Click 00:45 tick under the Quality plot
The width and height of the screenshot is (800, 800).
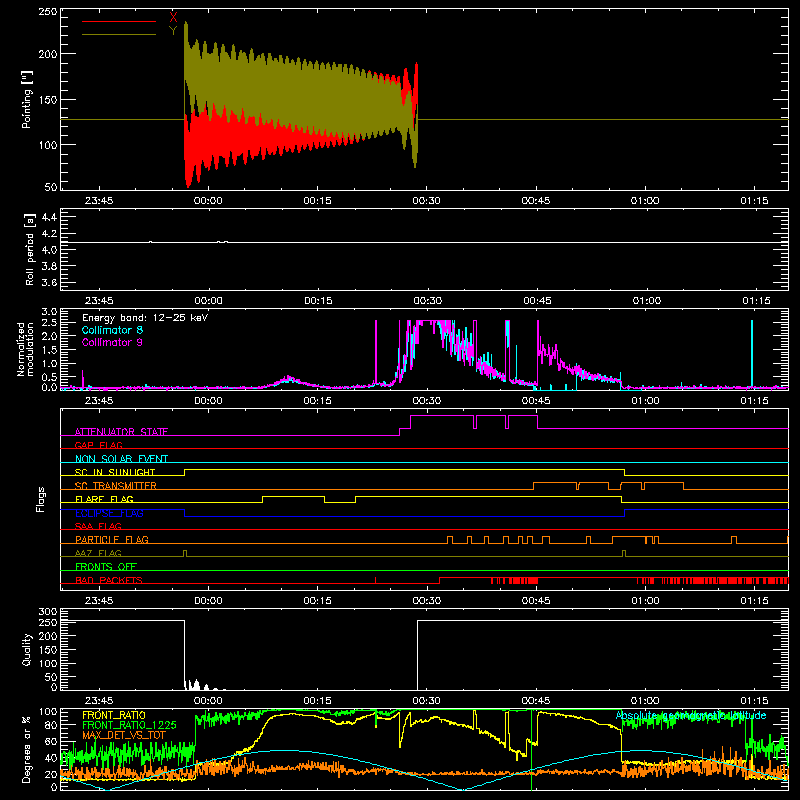click(x=536, y=701)
